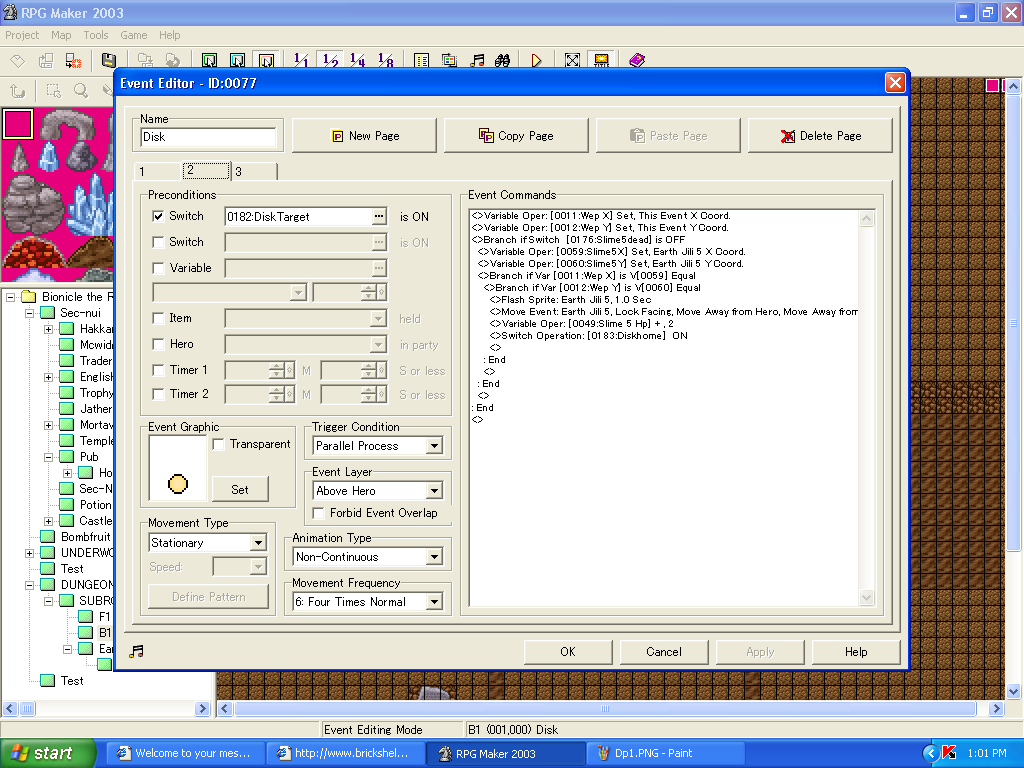Viewport: 1024px width, 768px height.
Task: Open the purple help book icon
Action: point(637,61)
